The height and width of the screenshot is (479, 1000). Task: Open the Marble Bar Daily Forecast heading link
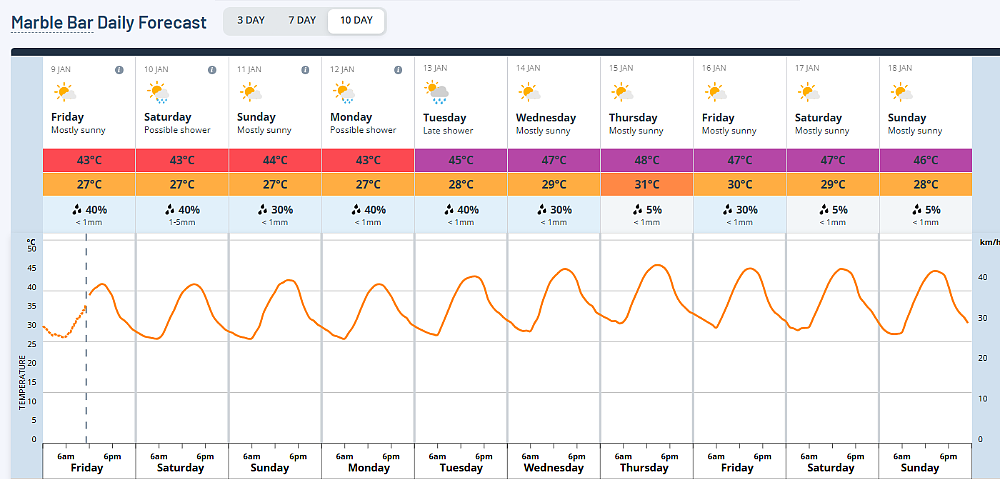109,23
